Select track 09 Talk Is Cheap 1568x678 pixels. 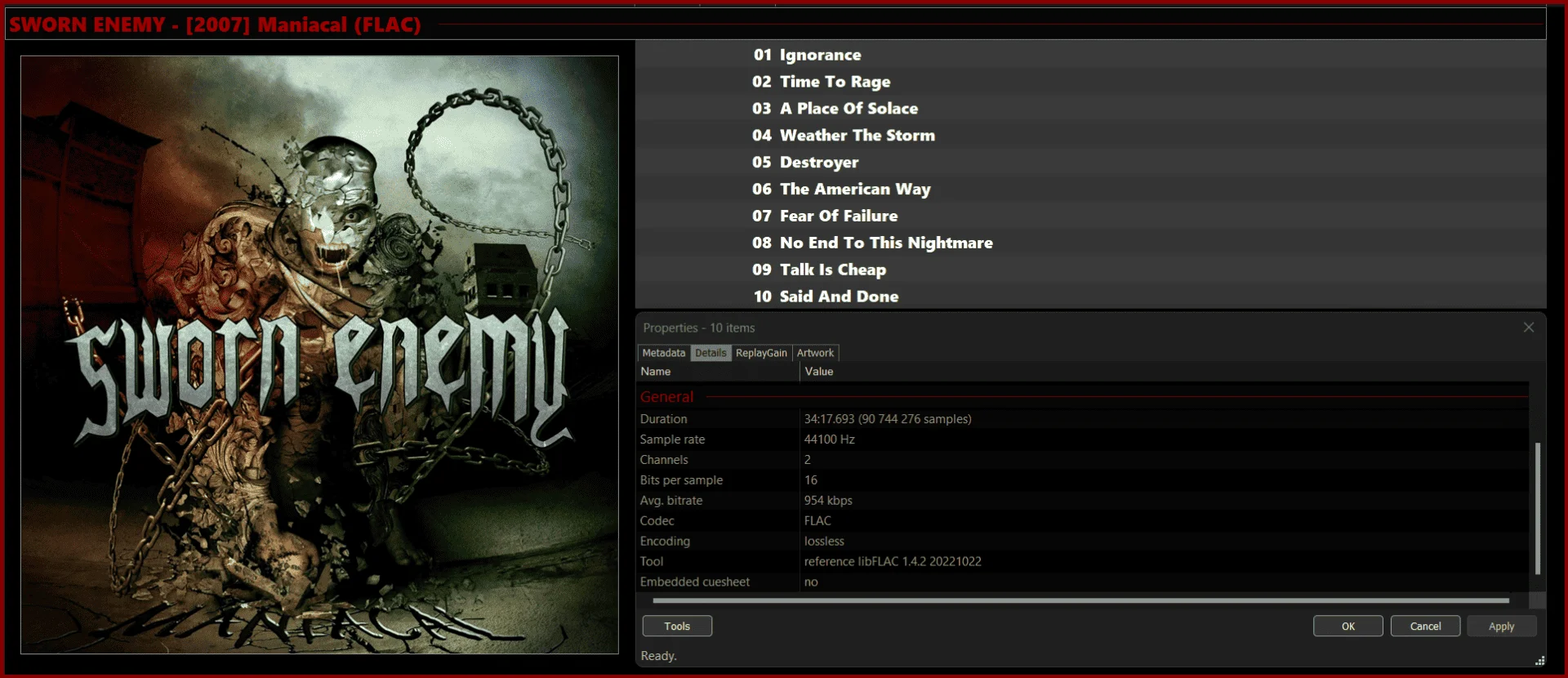click(1090, 270)
